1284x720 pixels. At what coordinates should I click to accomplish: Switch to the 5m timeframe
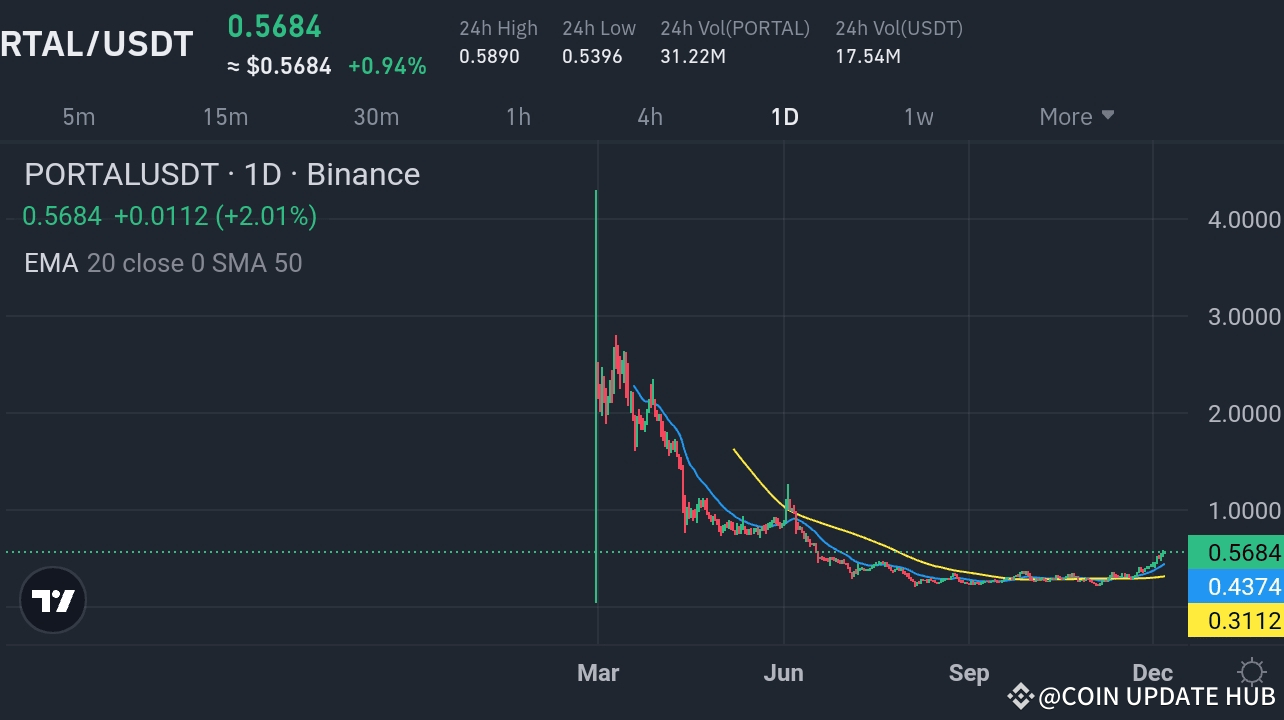tap(79, 117)
